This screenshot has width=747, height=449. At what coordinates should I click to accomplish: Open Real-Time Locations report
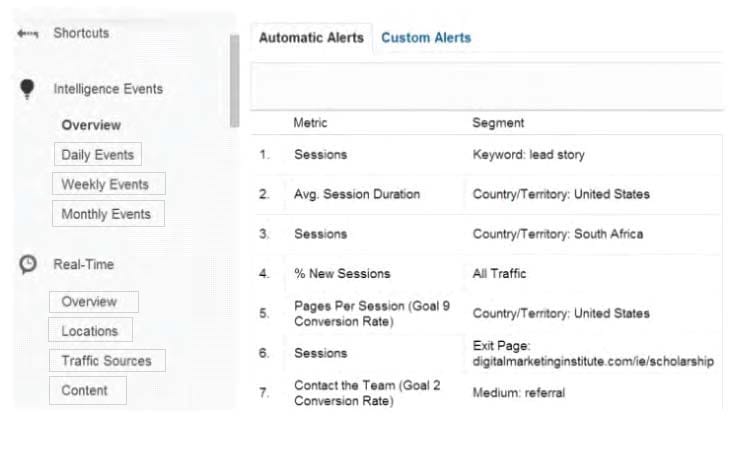91,330
